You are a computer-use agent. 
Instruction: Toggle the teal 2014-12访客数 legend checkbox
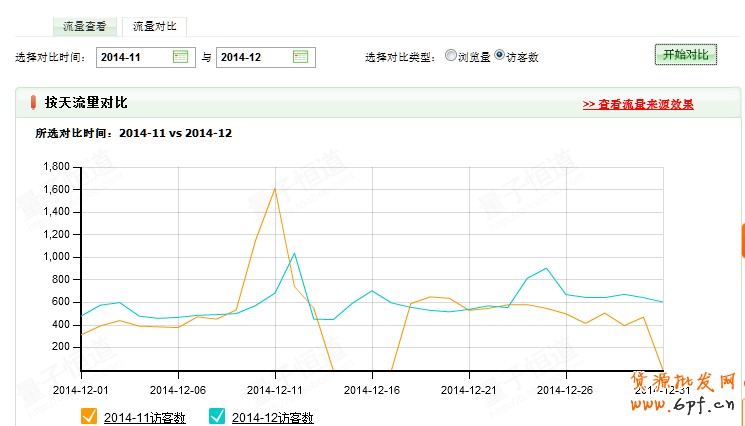click(x=217, y=416)
